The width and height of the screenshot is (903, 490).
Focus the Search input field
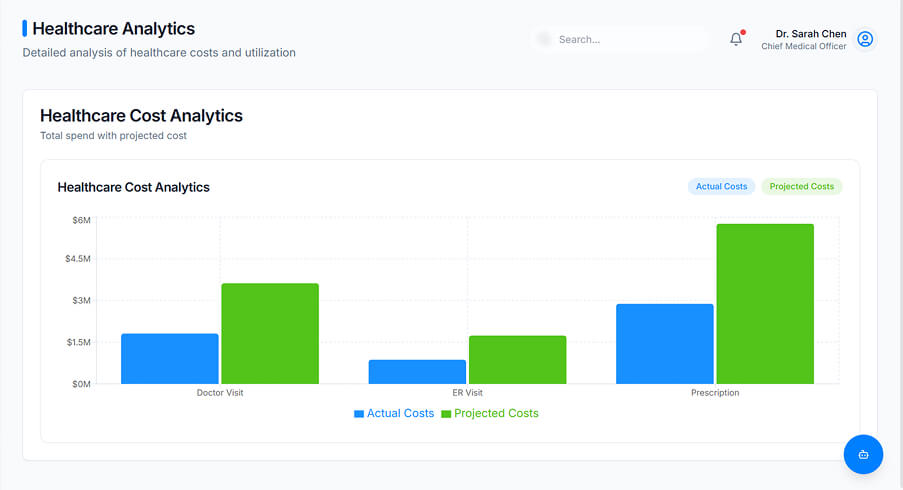628,39
